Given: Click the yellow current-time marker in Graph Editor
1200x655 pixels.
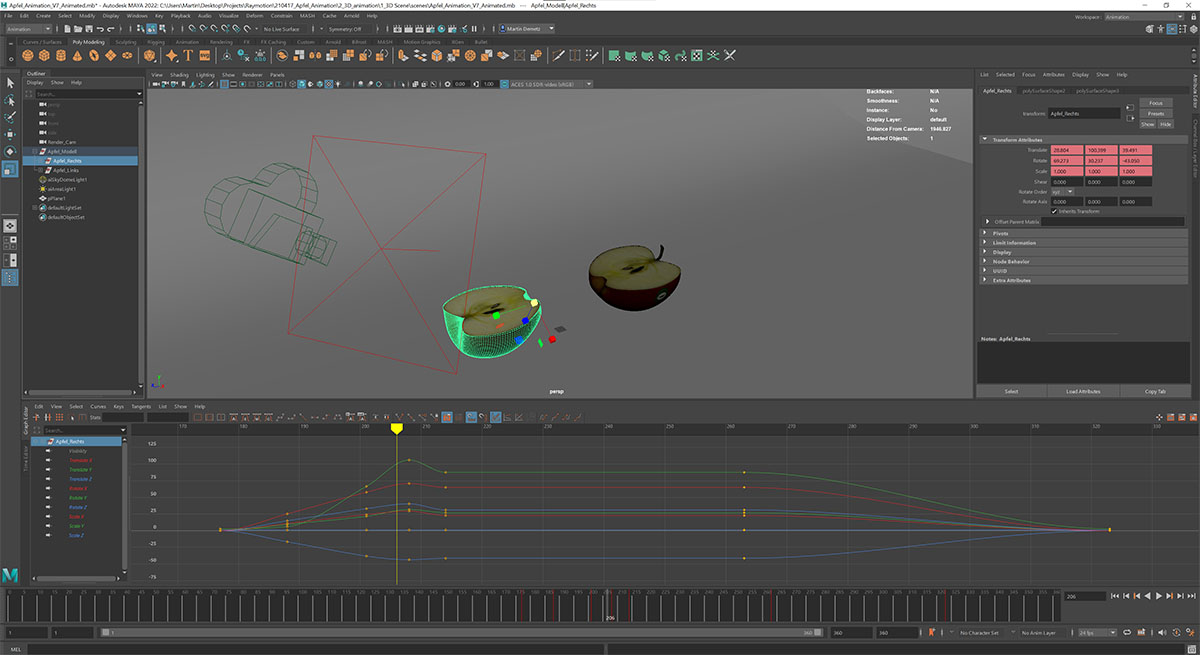Looking at the screenshot, I should [x=397, y=428].
